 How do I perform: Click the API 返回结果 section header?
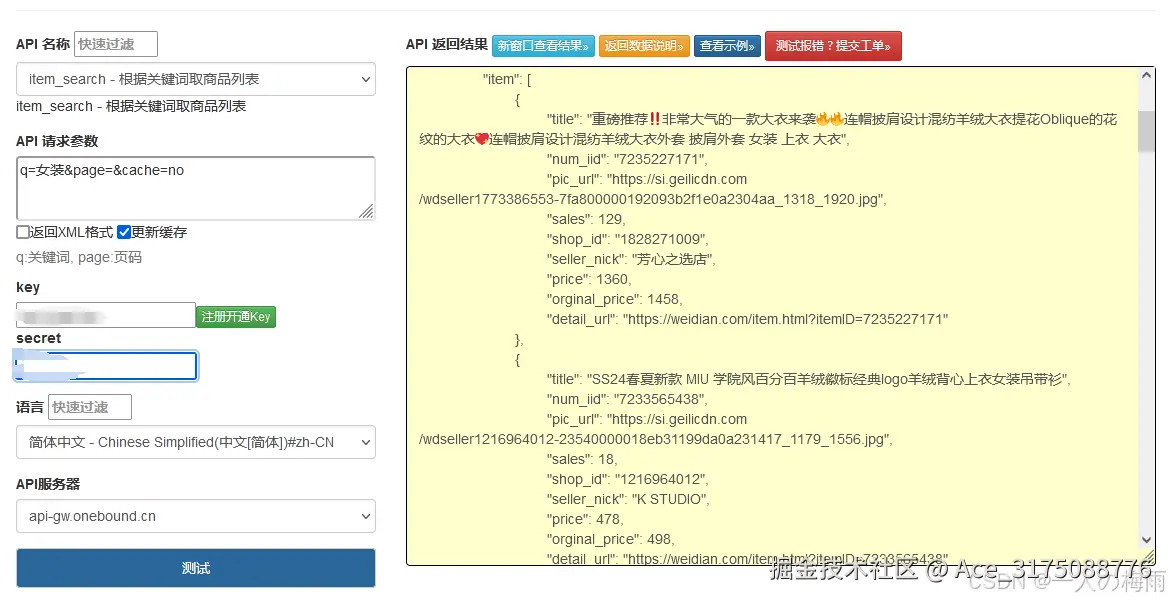445,45
